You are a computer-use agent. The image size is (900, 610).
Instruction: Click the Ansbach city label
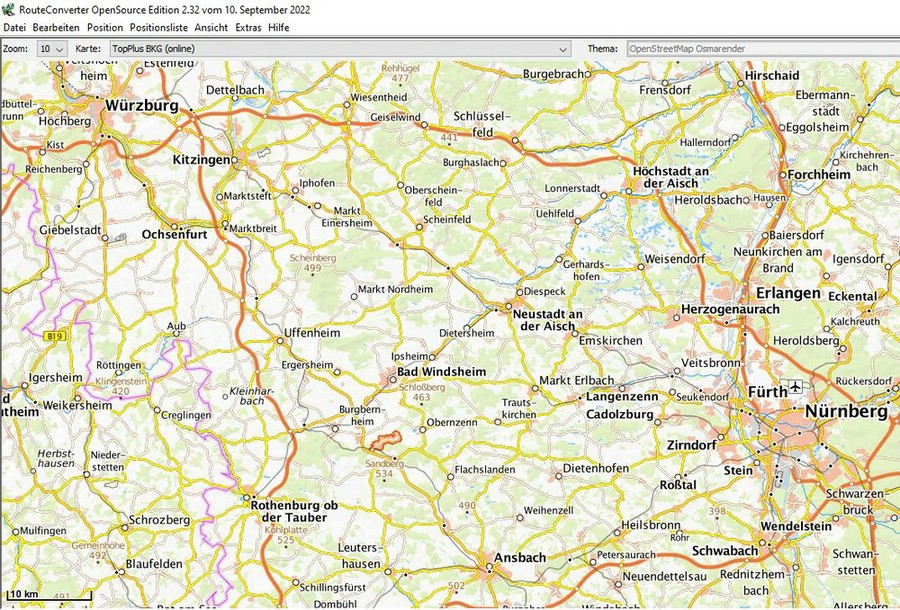pyautogui.click(x=523, y=559)
